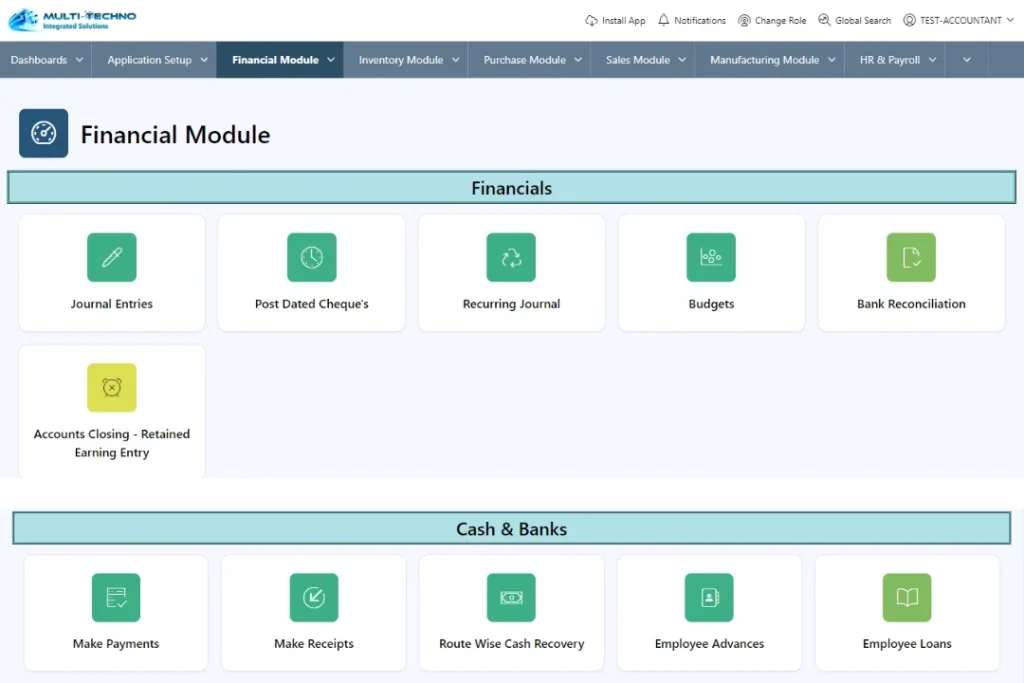Screen dimensions: 1024x683
Task: Expand the overflow chevron after HR & Payroll
Action: (x=966, y=60)
